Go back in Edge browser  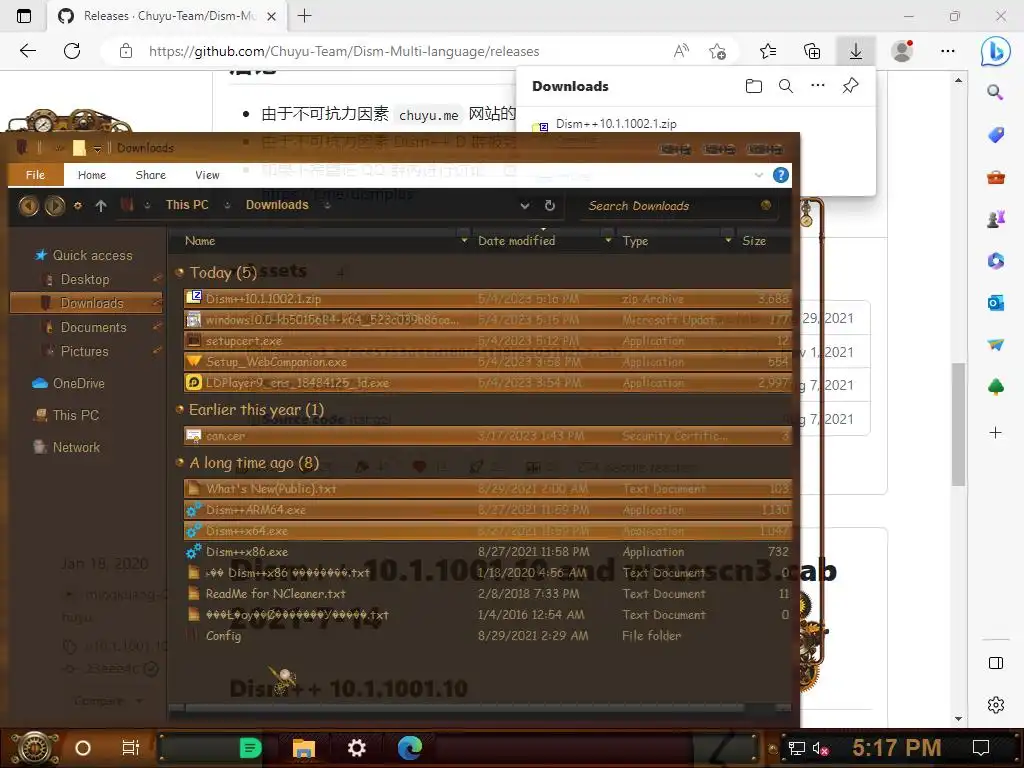[x=27, y=51]
